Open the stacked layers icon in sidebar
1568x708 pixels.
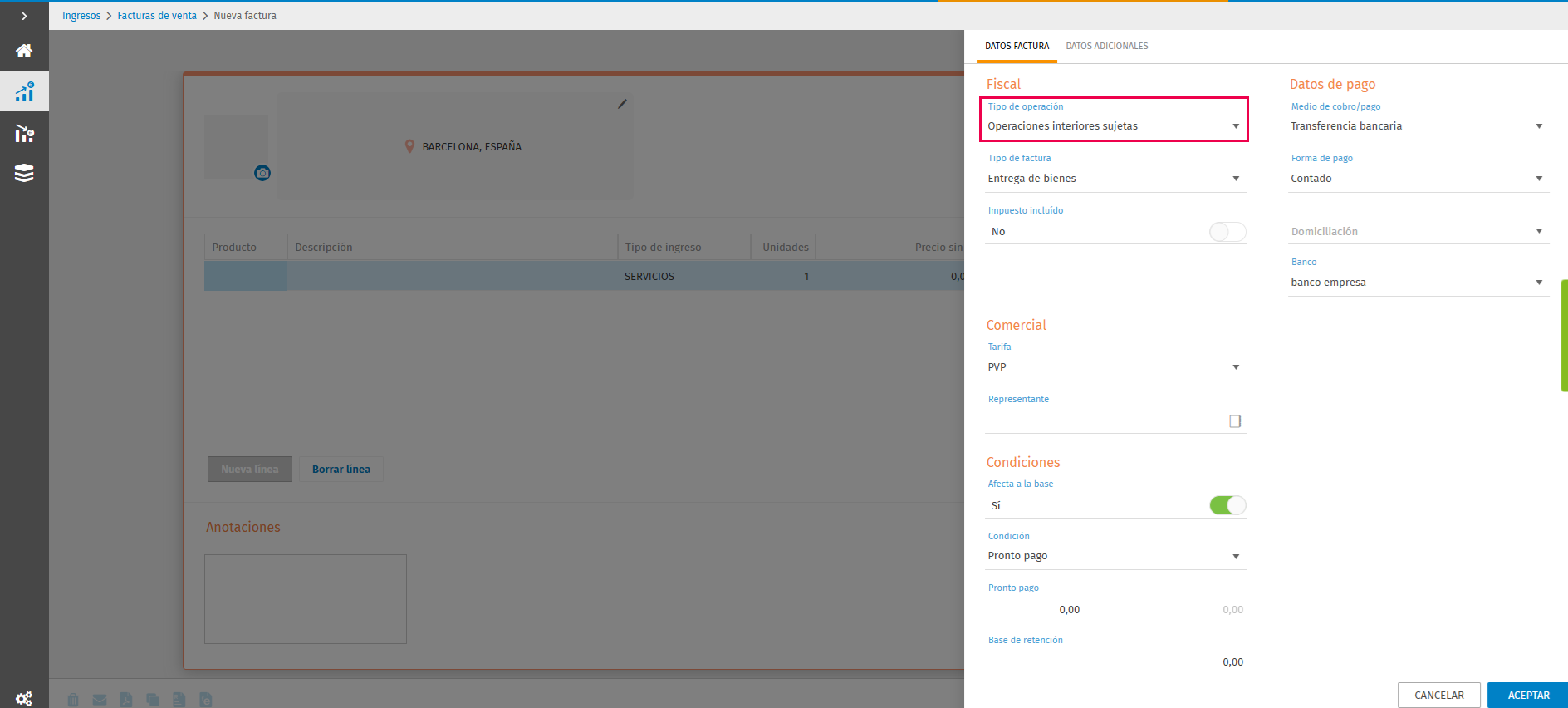point(24,173)
